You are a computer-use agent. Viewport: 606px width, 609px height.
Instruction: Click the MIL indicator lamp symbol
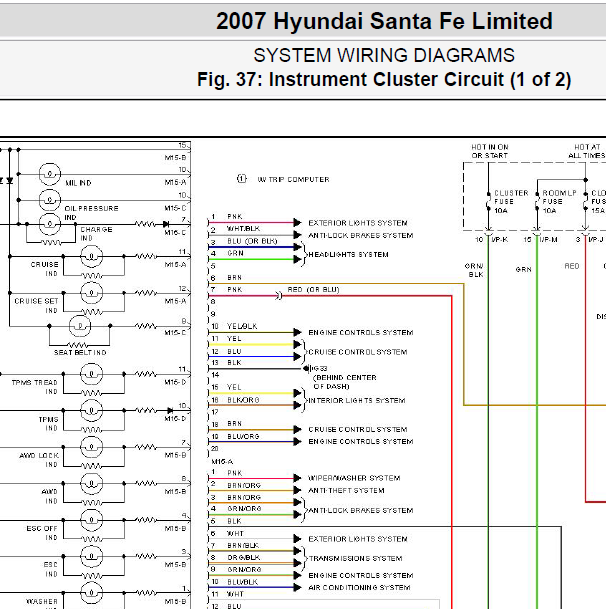click(50, 174)
